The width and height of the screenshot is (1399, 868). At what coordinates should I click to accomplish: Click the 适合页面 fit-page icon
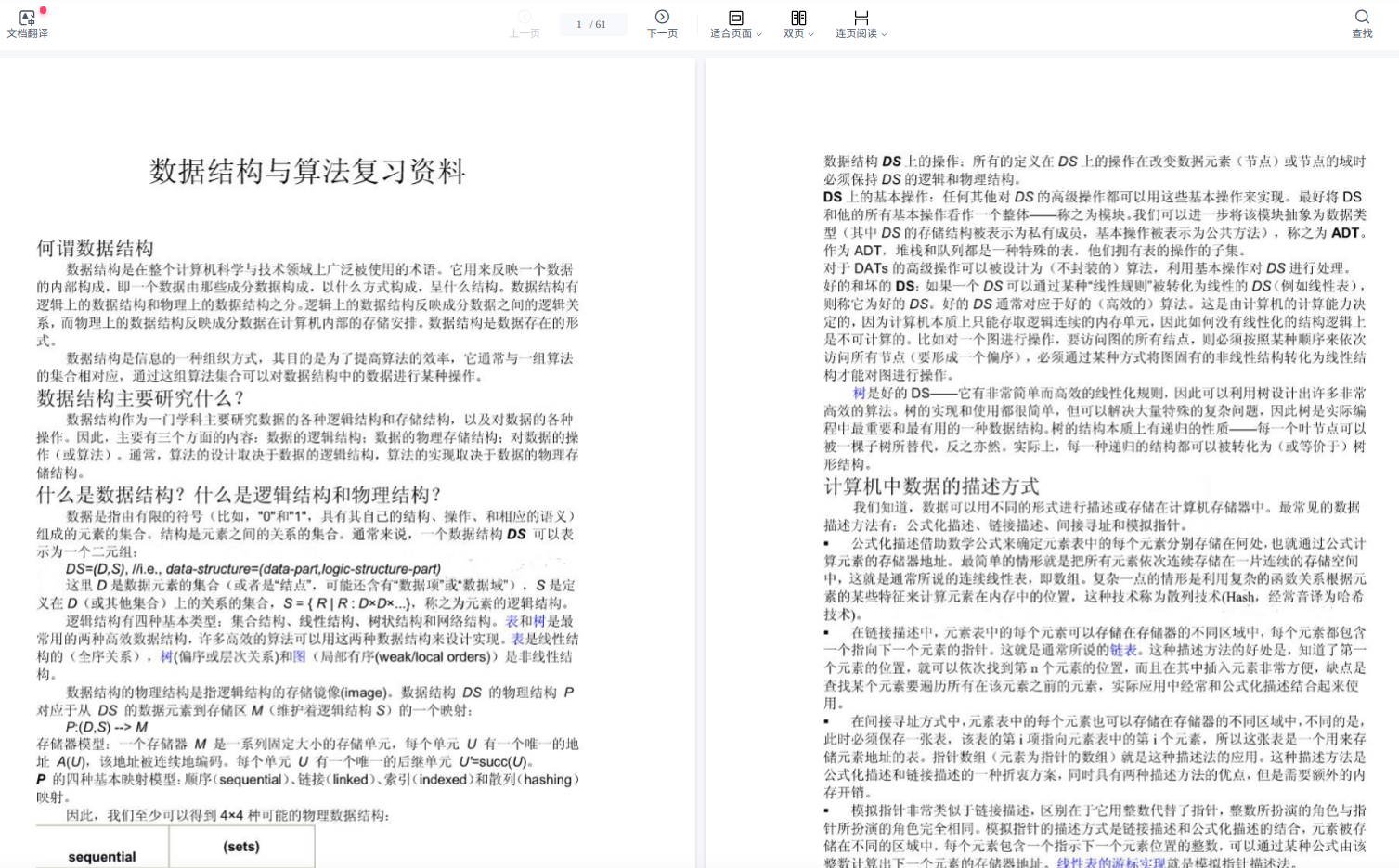[x=735, y=18]
